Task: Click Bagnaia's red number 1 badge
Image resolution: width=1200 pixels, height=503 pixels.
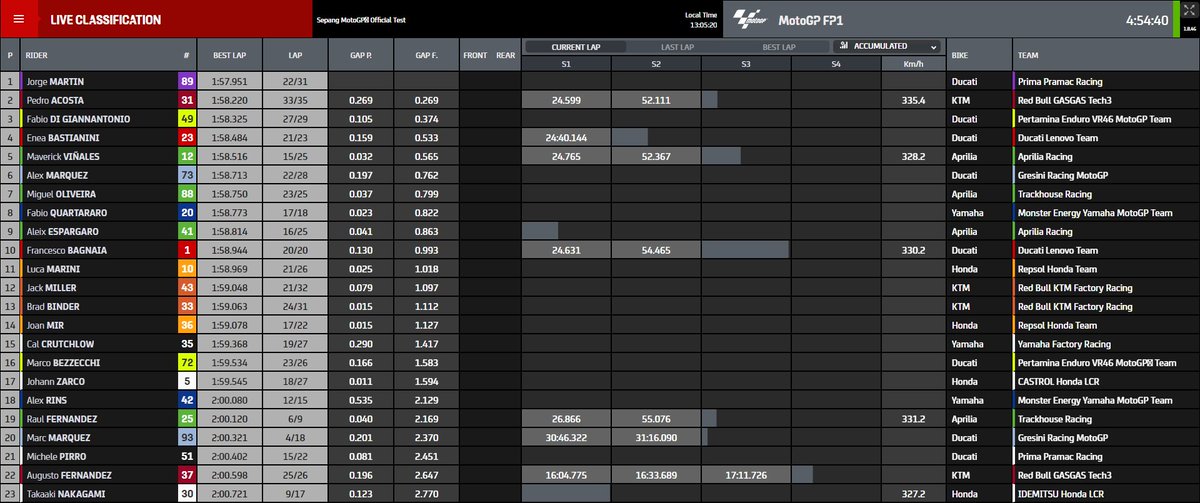Action: tap(187, 250)
